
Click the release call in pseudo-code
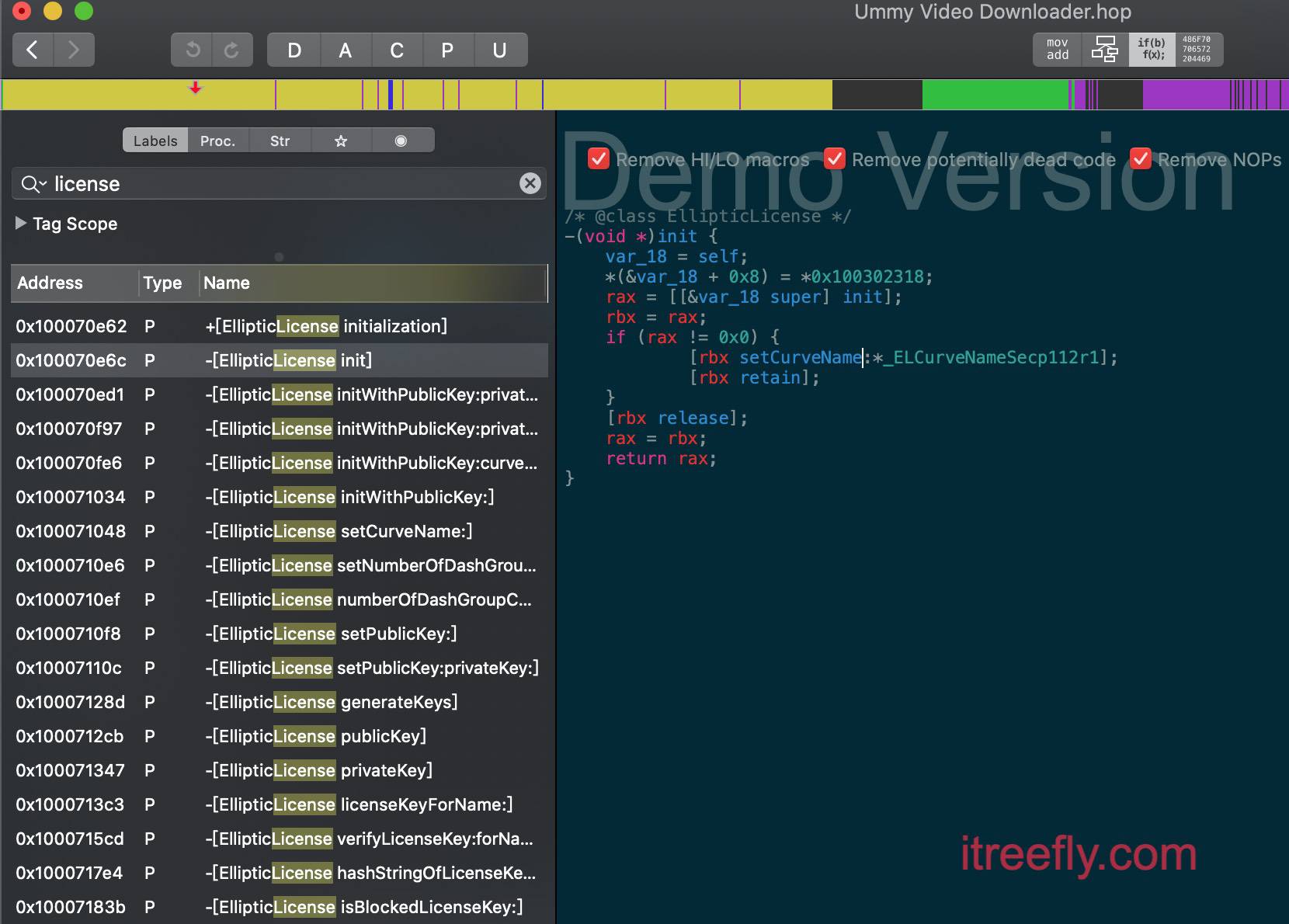coord(693,418)
